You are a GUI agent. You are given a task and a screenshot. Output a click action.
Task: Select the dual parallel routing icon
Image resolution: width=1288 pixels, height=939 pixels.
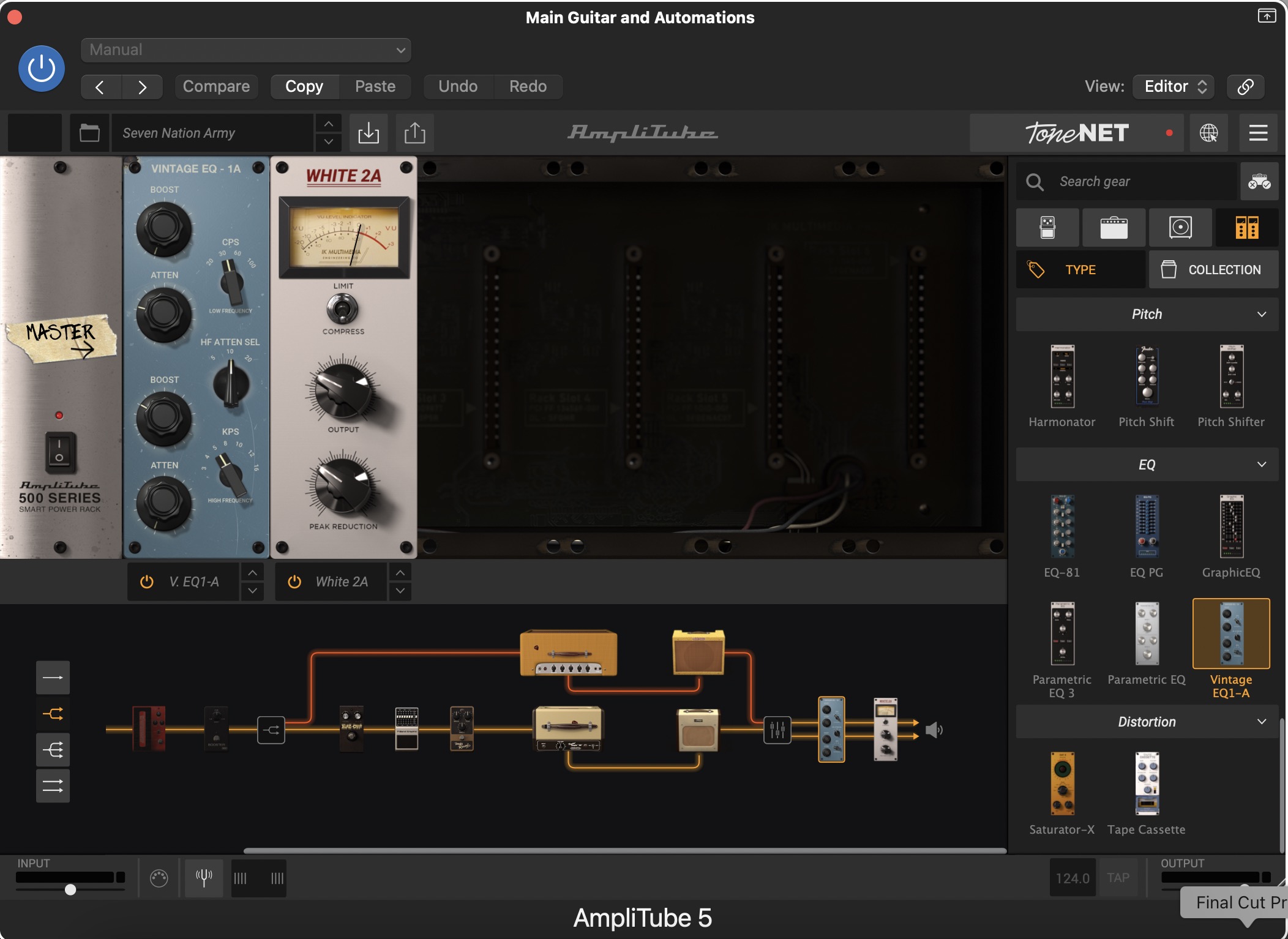coord(53,786)
